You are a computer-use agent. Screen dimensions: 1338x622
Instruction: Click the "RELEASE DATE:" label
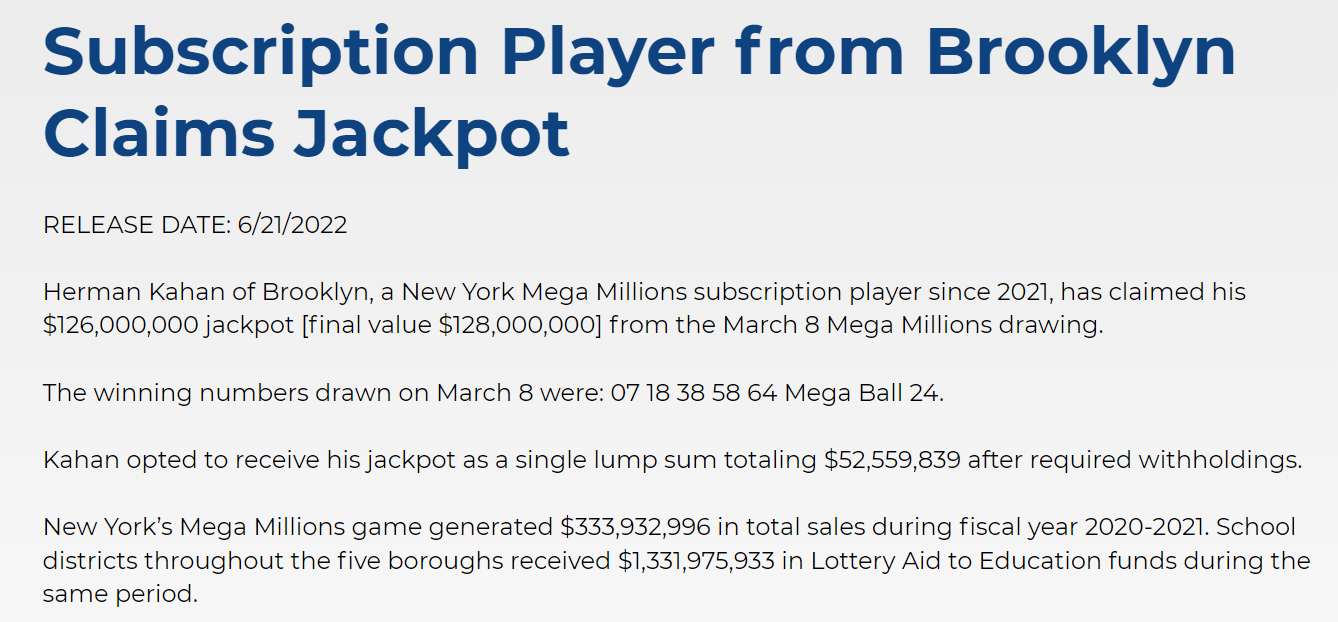click(x=137, y=225)
